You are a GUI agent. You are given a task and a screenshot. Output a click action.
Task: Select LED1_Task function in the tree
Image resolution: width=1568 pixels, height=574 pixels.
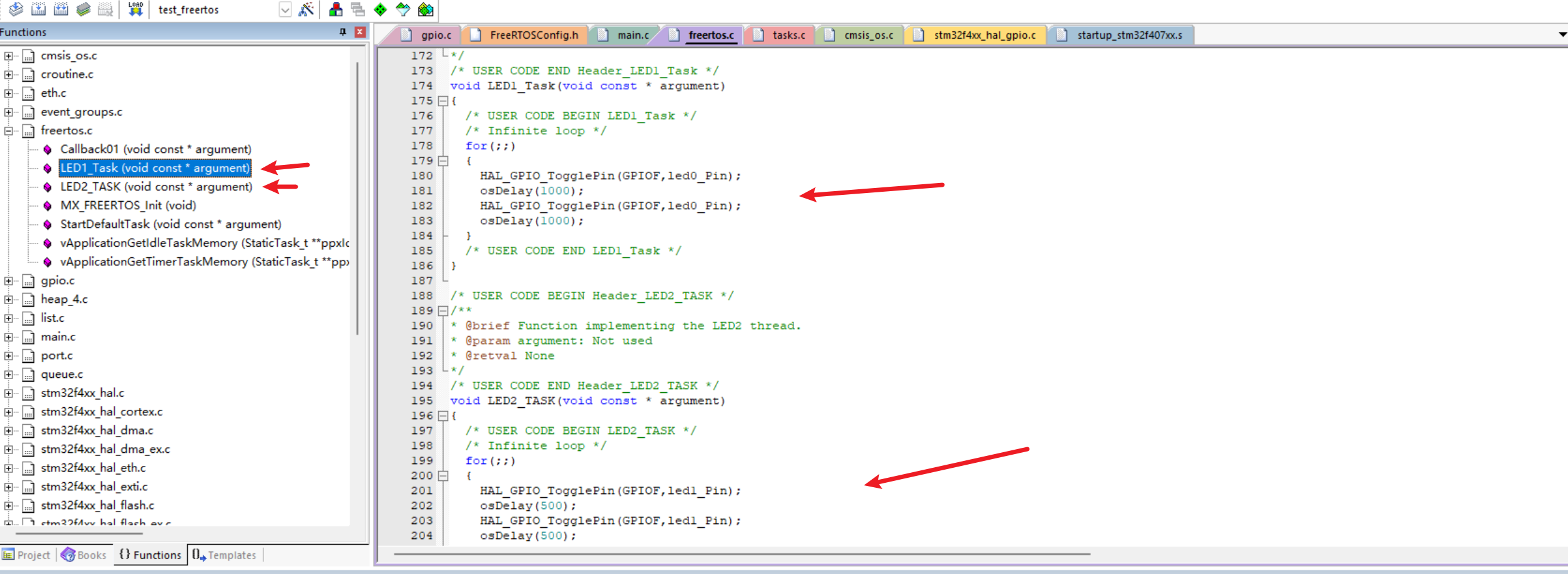[155, 168]
